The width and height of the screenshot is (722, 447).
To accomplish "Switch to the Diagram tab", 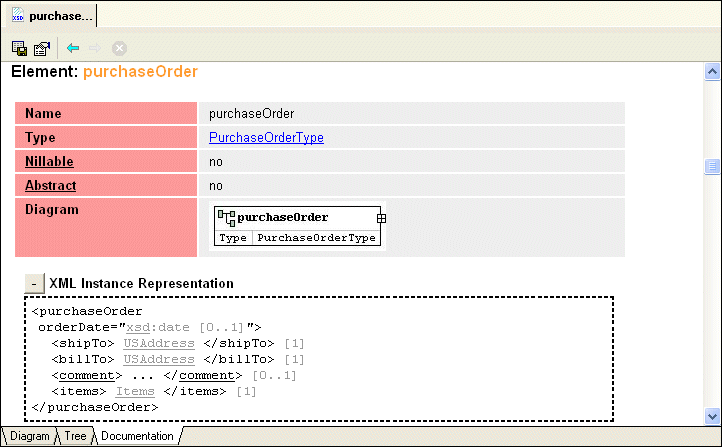I will [29, 437].
